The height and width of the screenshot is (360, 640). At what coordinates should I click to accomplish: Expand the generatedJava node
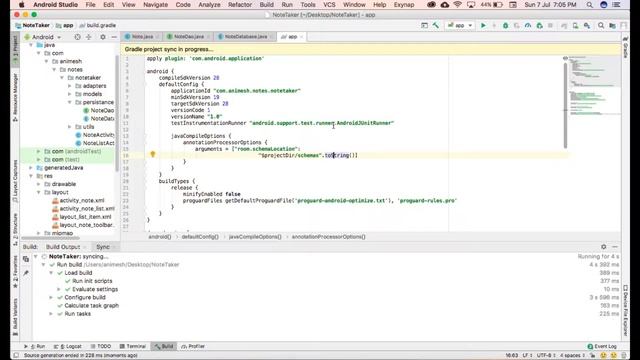point(31,168)
